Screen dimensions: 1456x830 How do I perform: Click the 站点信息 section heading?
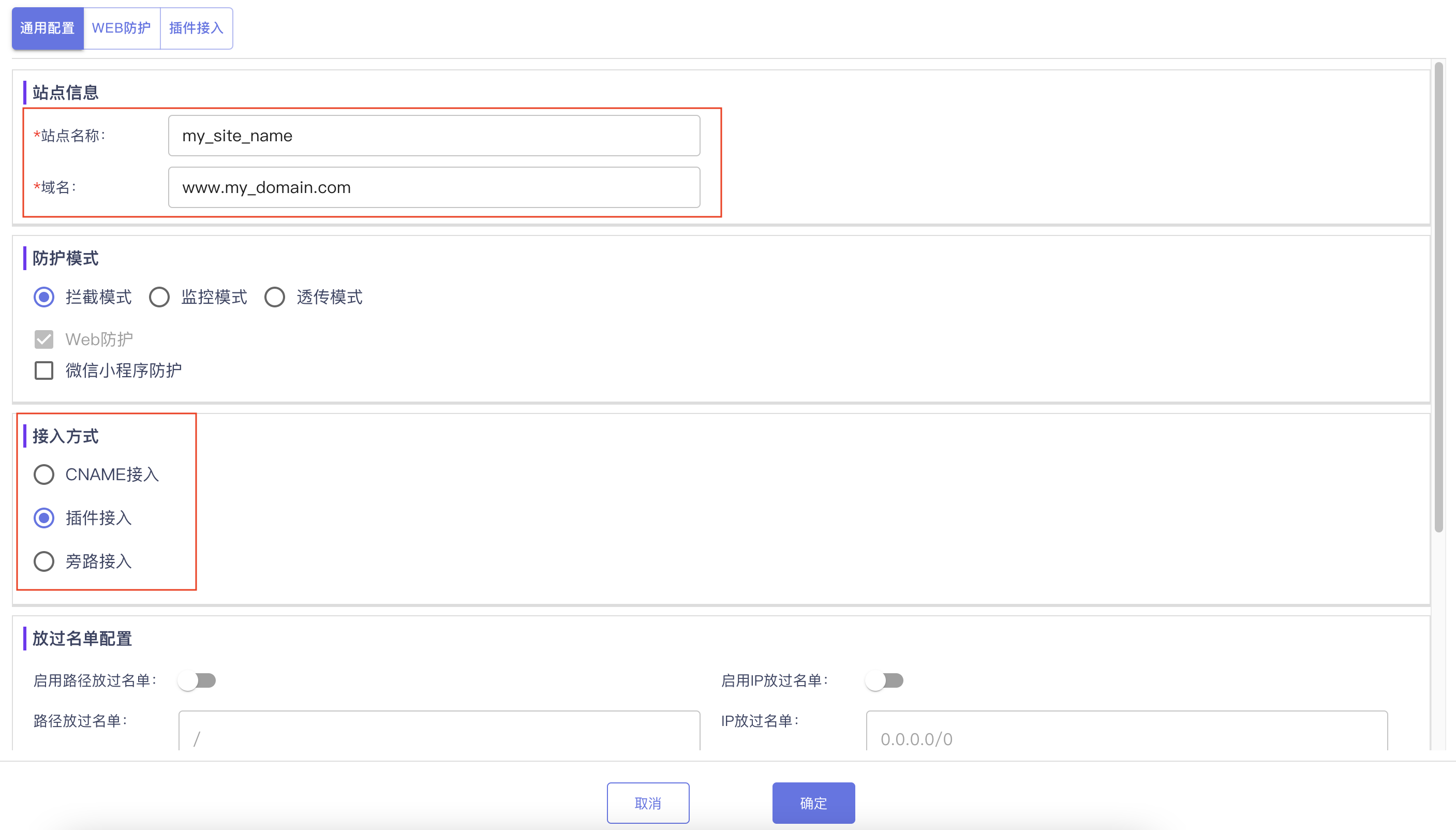click(65, 92)
